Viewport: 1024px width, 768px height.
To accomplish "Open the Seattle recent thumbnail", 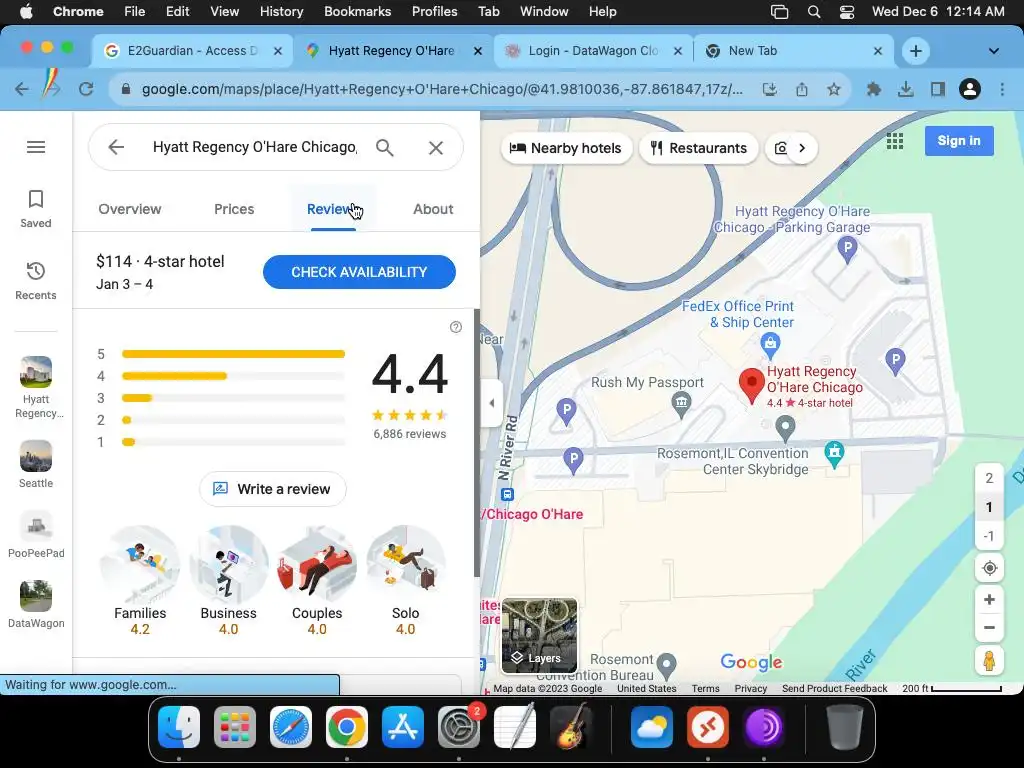I will (x=36, y=464).
